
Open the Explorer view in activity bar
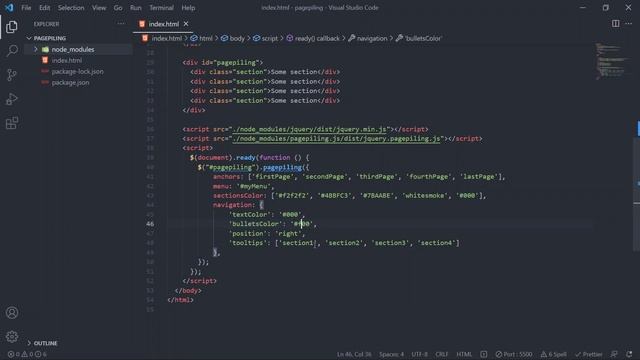pos(12,27)
